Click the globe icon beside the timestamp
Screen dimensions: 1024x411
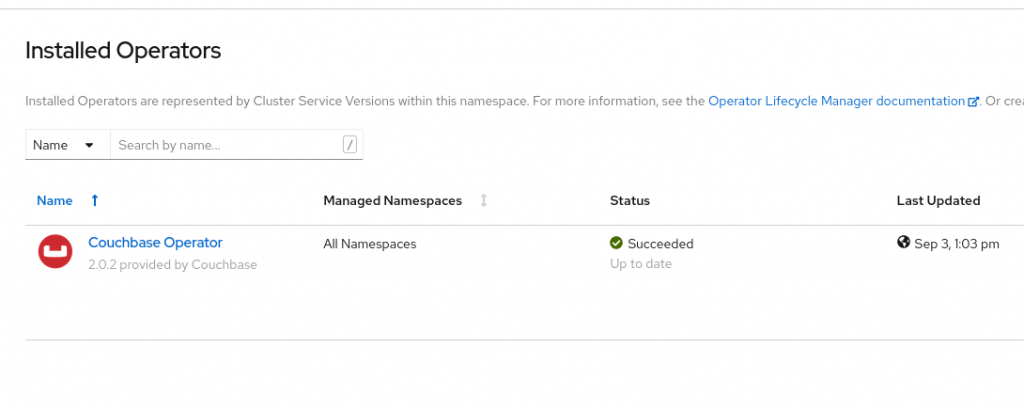tap(903, 243)
